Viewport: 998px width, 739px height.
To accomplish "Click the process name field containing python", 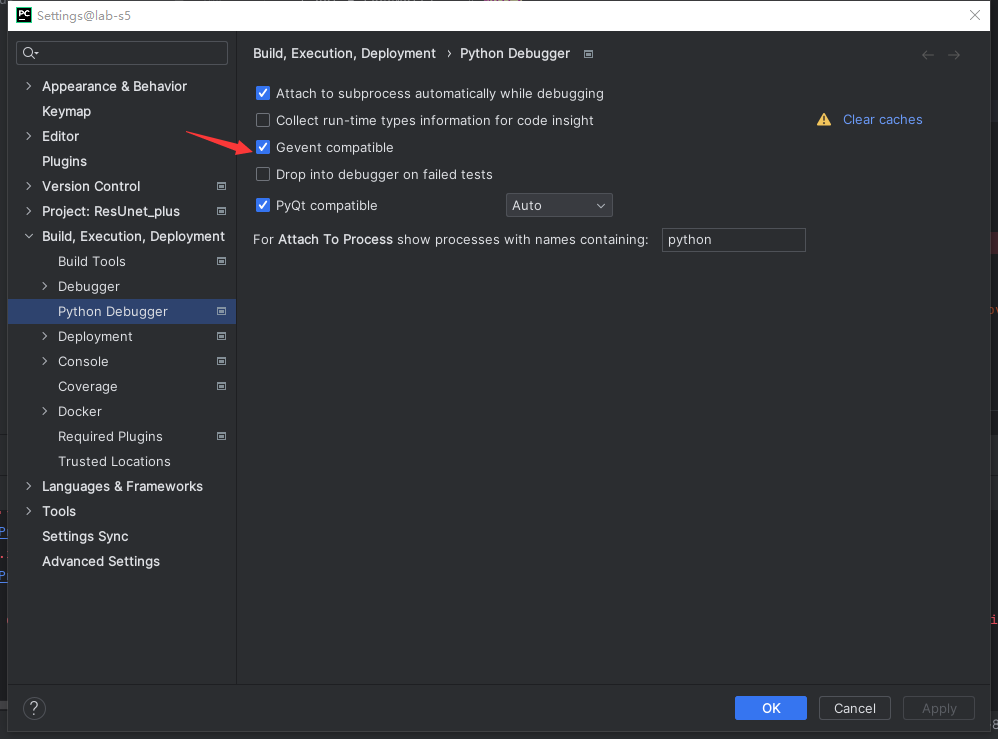I will coord(733,240).
